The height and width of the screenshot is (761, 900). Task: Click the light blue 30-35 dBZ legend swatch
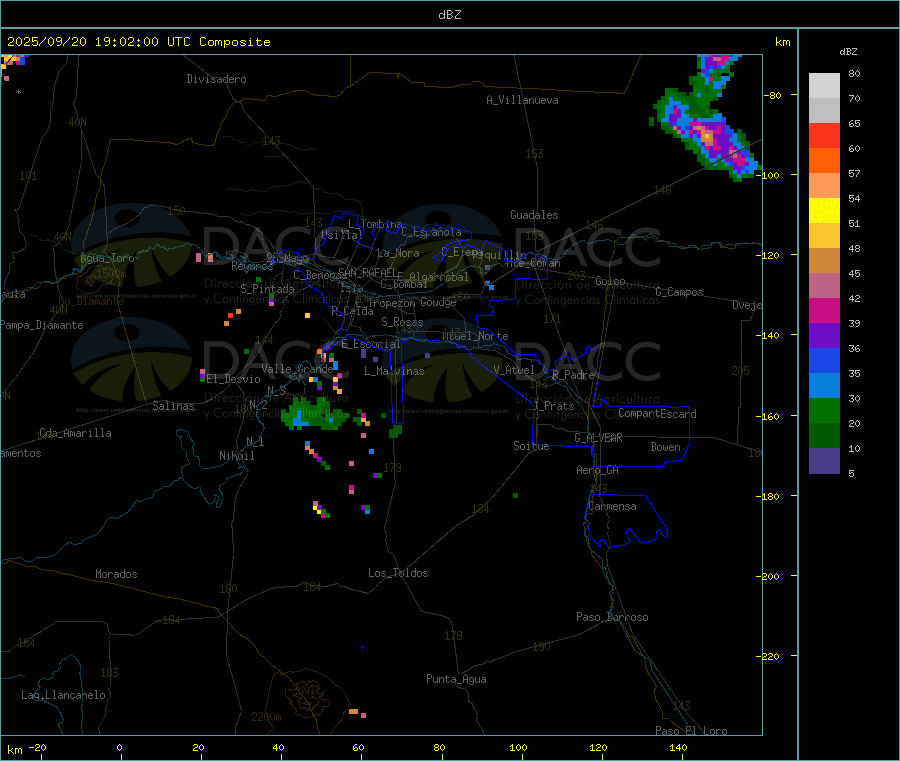pos(824,386)
